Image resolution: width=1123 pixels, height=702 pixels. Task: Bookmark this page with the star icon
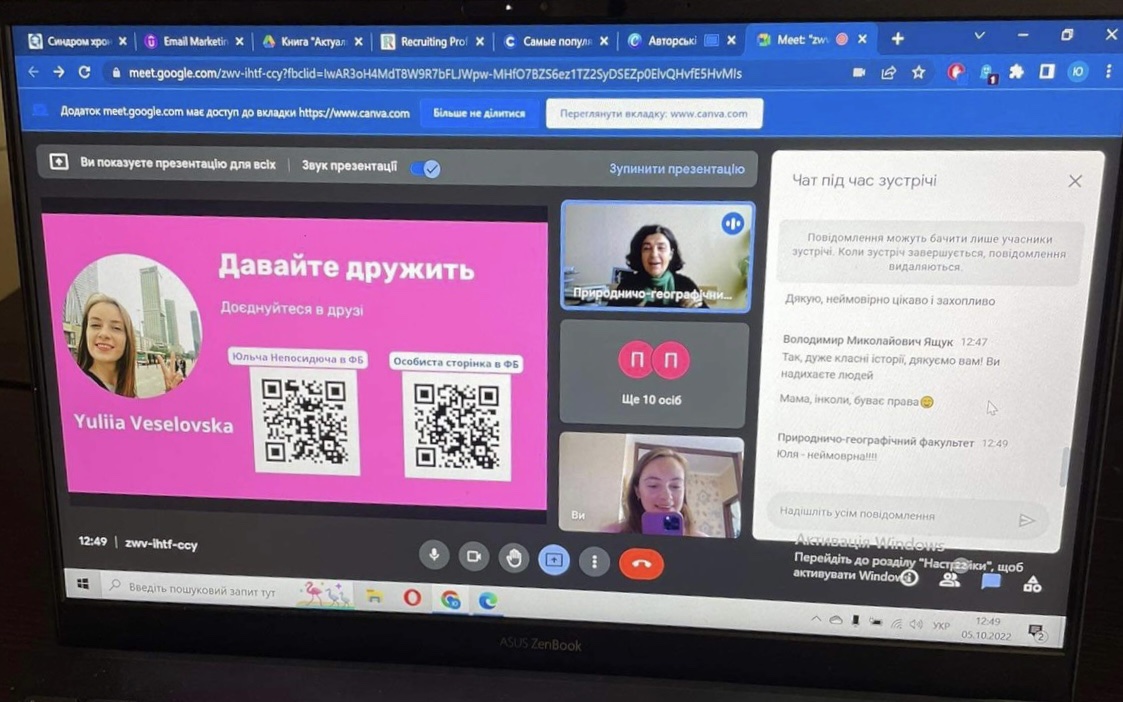coord(918,72)
